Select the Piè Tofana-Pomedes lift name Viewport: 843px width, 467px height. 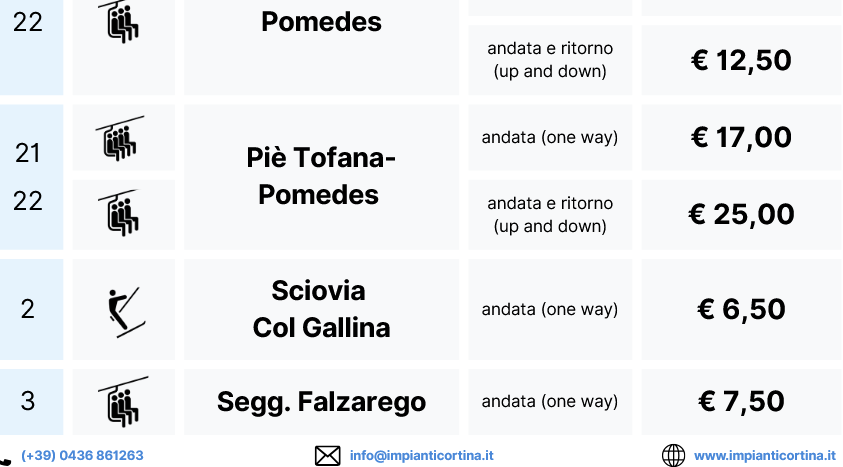click(x=319, y=176)
